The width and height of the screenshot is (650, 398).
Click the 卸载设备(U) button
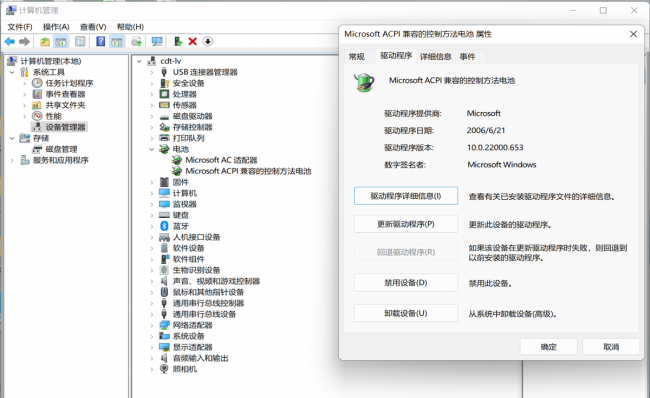(406, 313)
